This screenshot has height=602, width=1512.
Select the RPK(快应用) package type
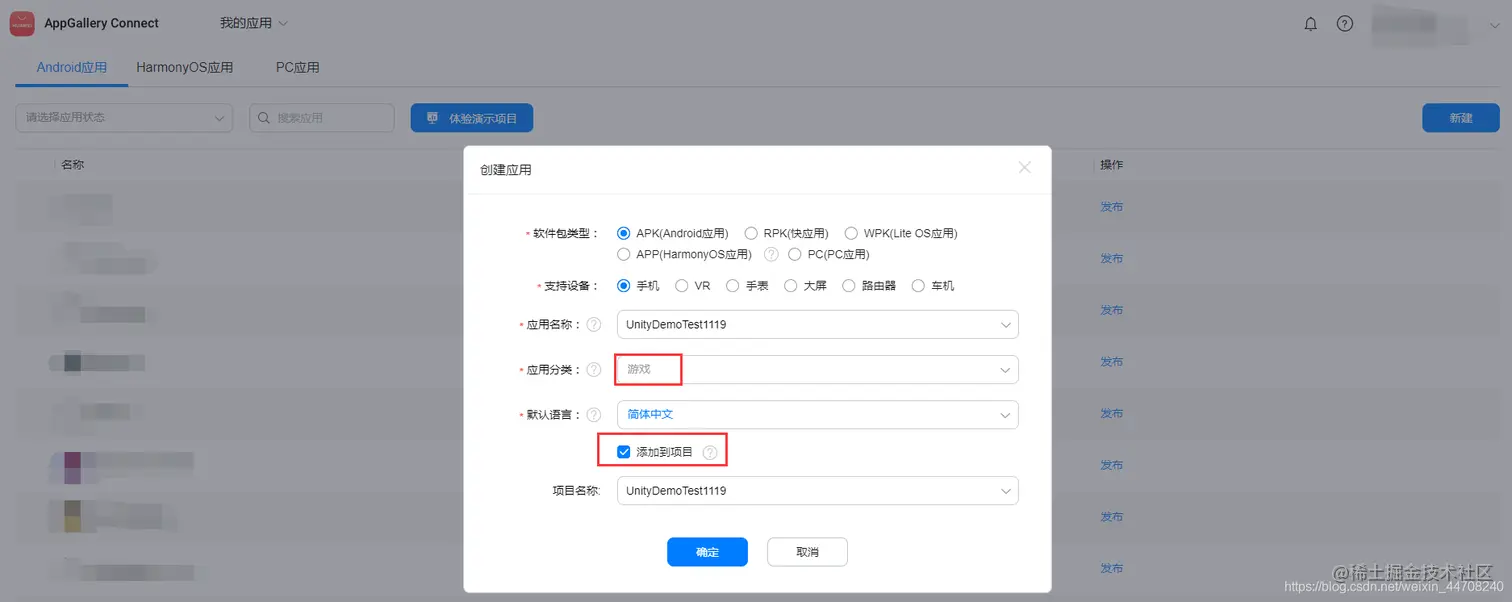point(751,232)
